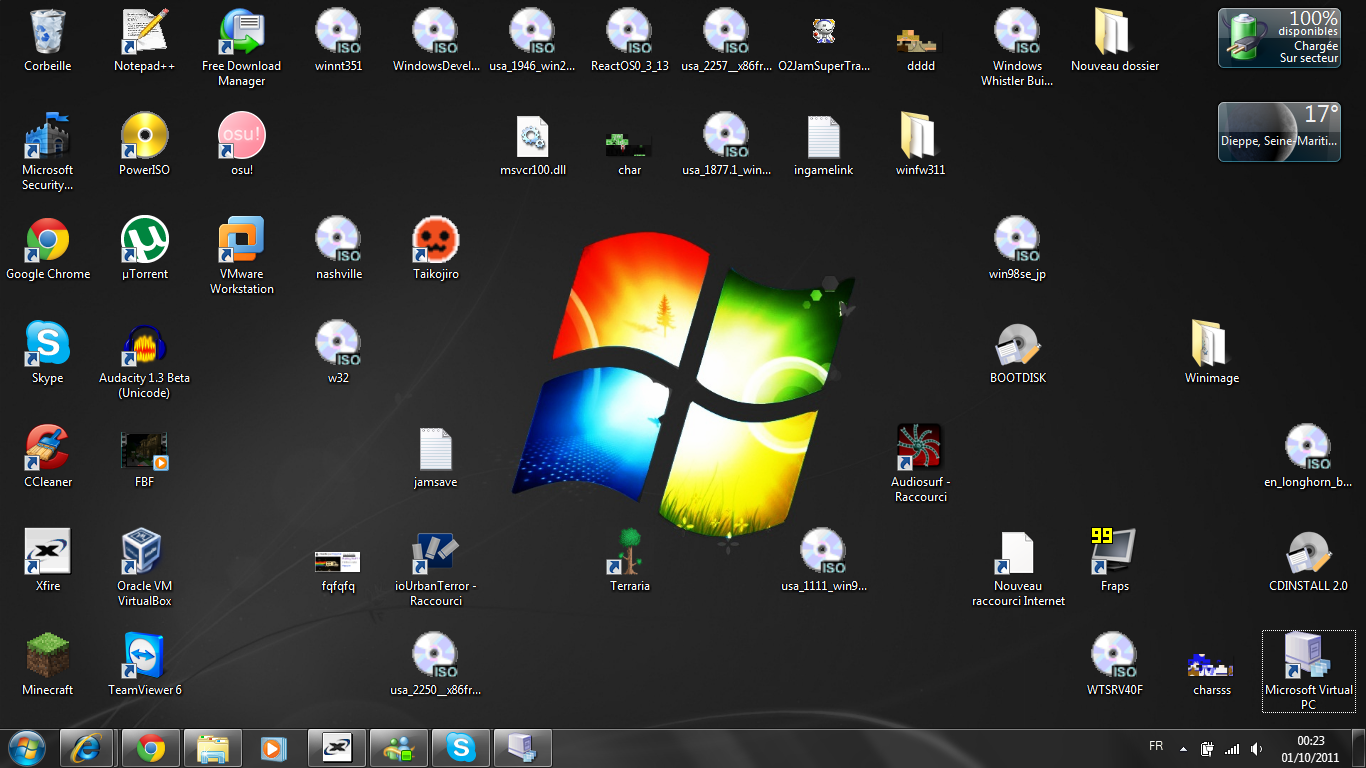Click the Corbeille recycle bin
Viewport: 1366px width, 768px height.
(x=47, y=33)
